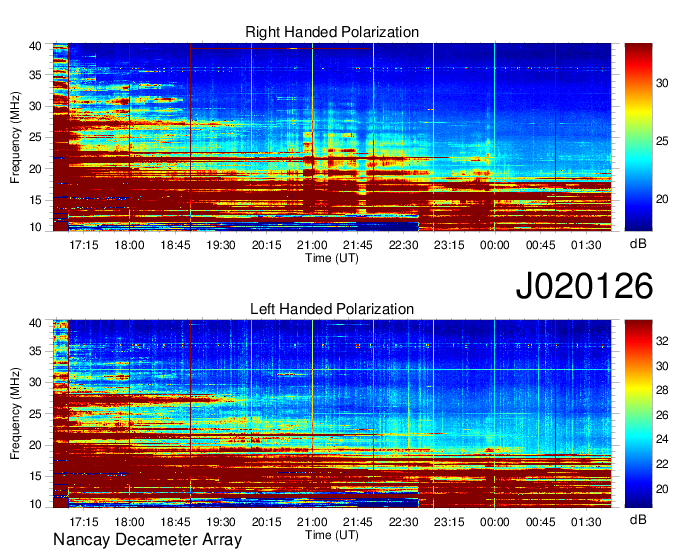
Task: Click the "10" frequency tick on Left Handed plot
Action: pos(35,504)
